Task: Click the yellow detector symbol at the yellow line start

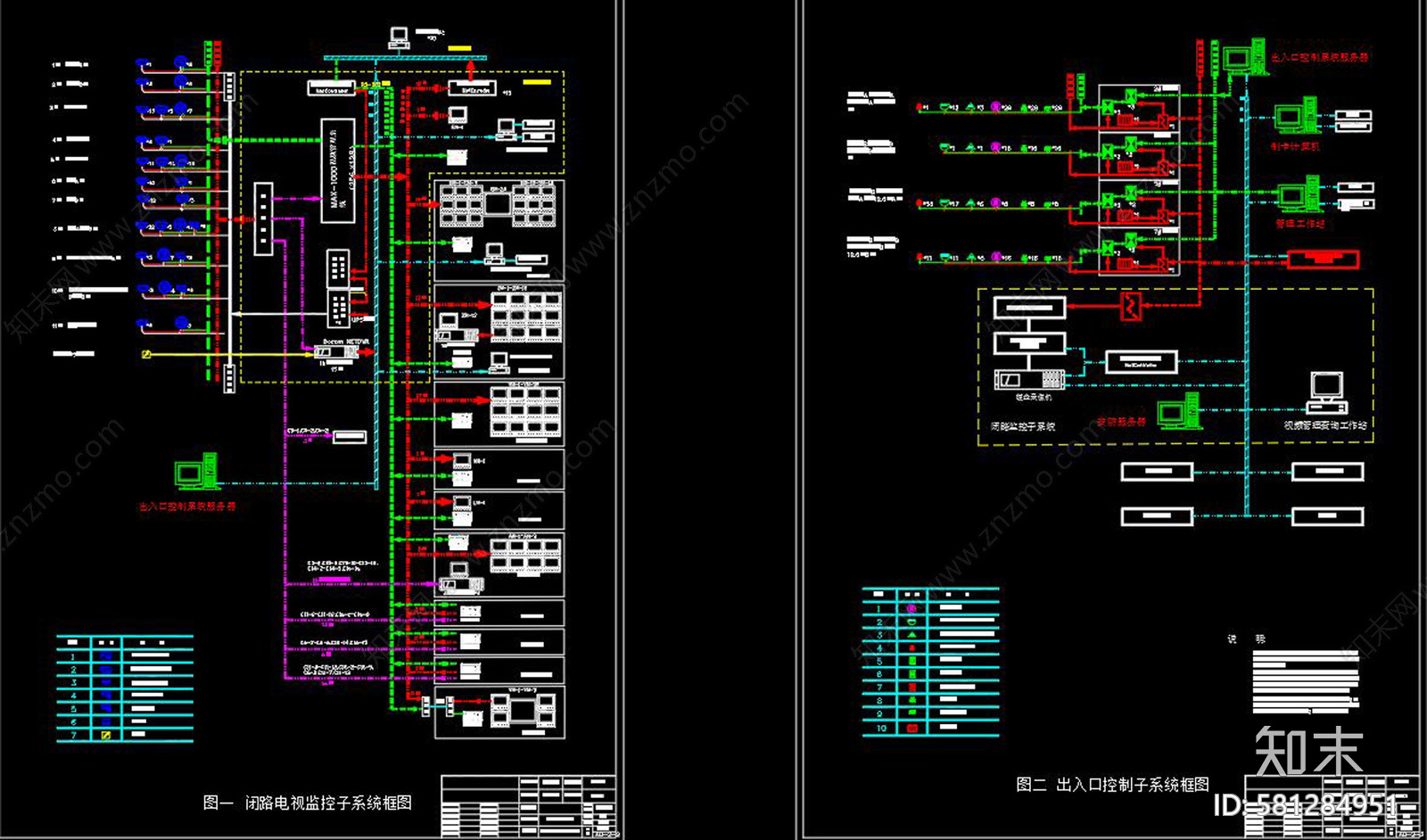Action: 147,355
